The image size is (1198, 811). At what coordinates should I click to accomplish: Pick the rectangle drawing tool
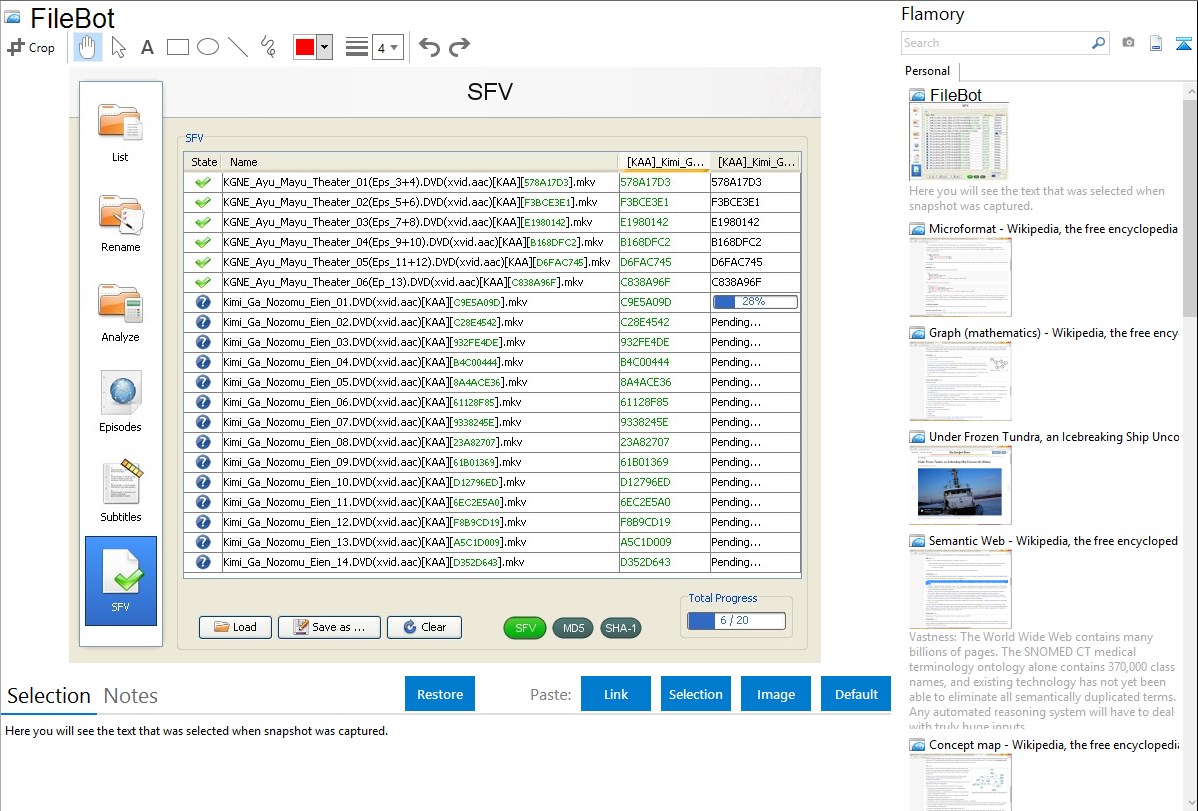tap(177, 47)
